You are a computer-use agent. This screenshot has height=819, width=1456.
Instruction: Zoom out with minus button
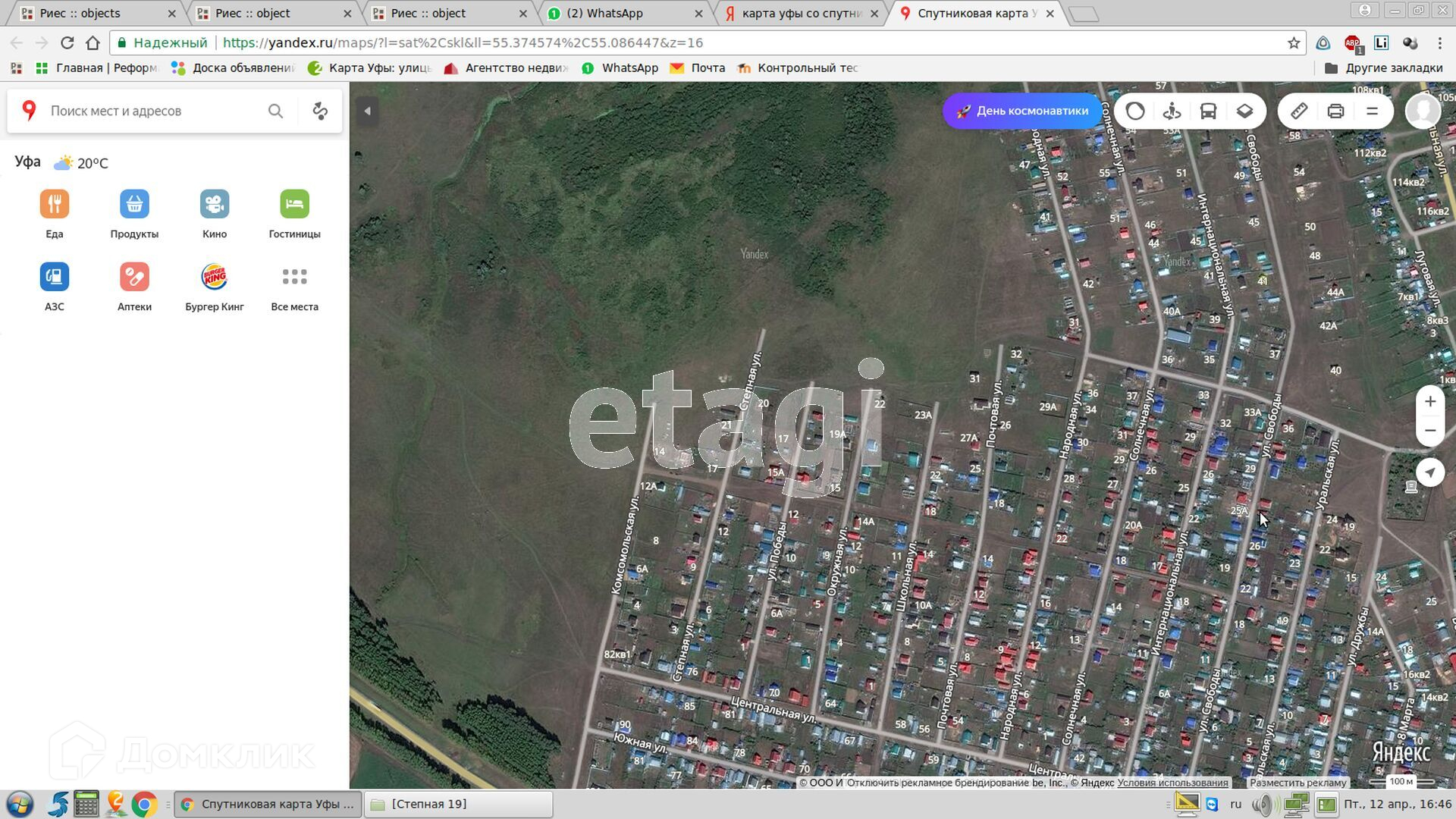click(1429, 431)
